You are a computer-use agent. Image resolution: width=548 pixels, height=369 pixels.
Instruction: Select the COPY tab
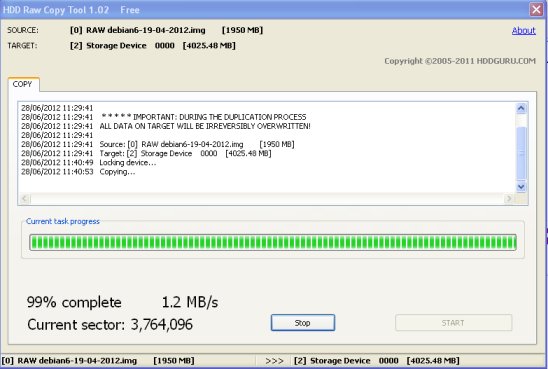coord(23,84)
